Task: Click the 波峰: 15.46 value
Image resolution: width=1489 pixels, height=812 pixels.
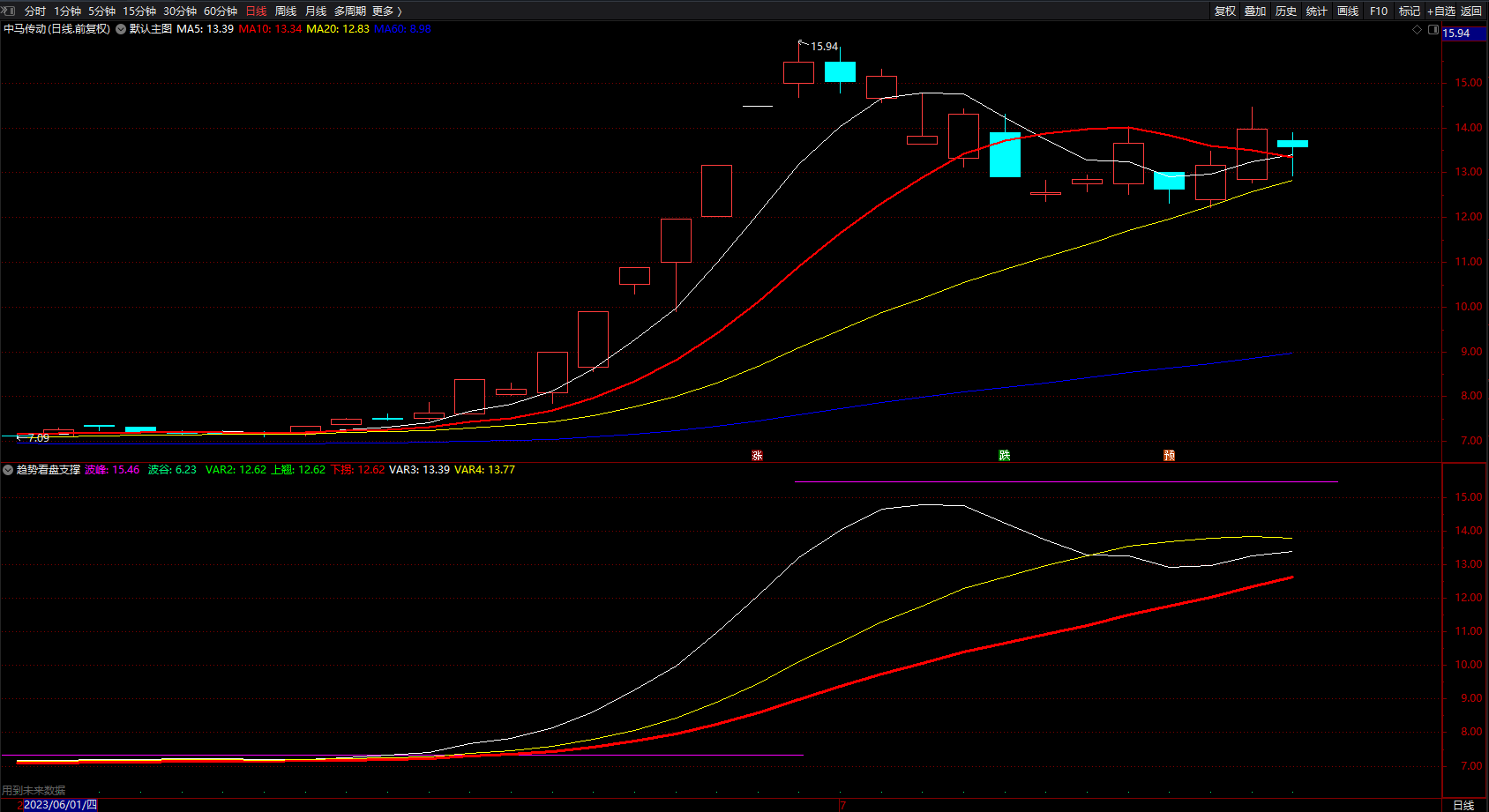Action: tap(112, 470)
